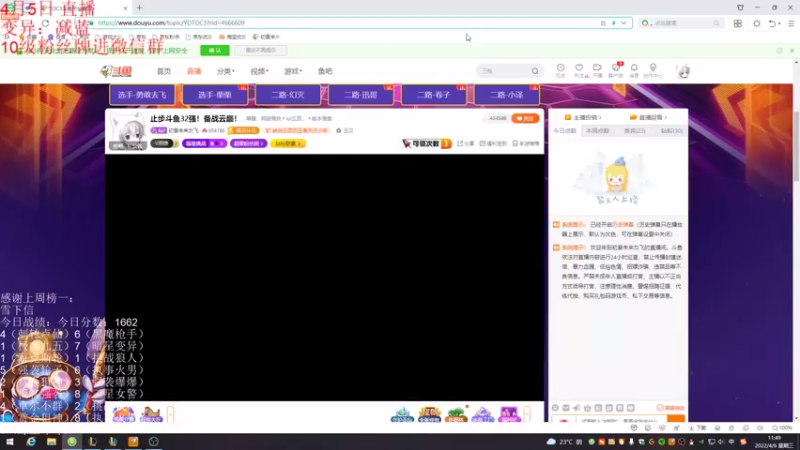Select the 今日点数 ranking tab
This screenshot has width=800, height=450.
(x=564, y=131)
